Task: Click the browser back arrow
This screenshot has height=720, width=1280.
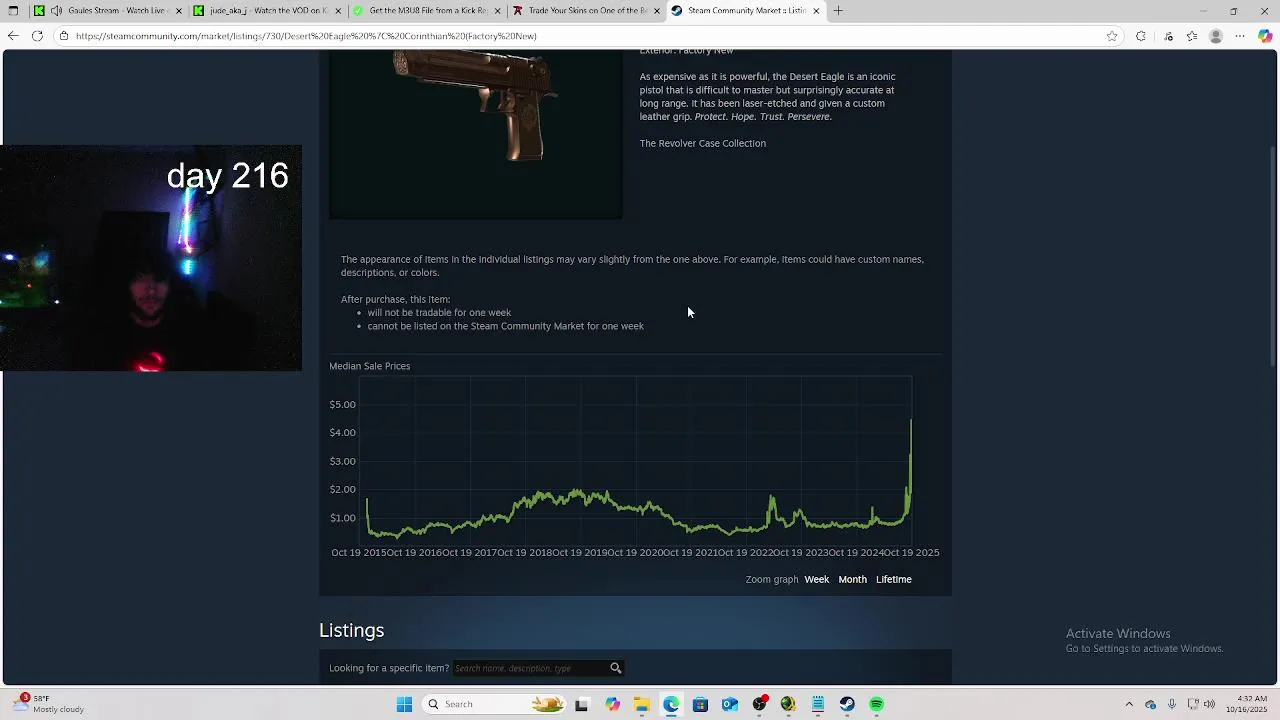Action: click(12, 36)
